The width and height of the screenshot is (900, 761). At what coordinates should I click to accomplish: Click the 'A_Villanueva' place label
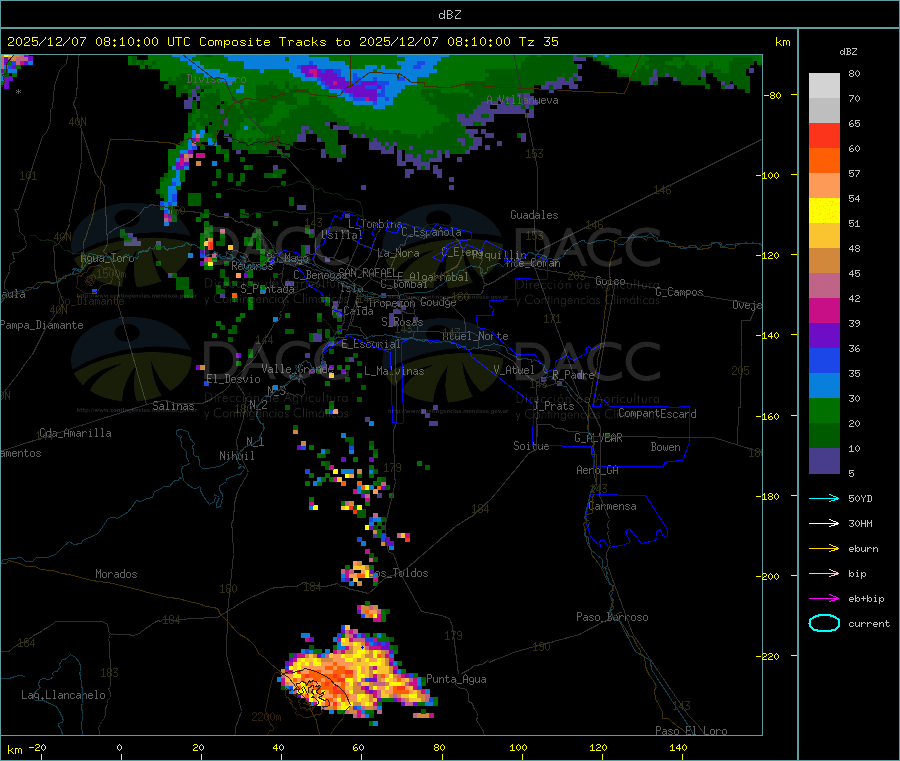click(522, 100)
